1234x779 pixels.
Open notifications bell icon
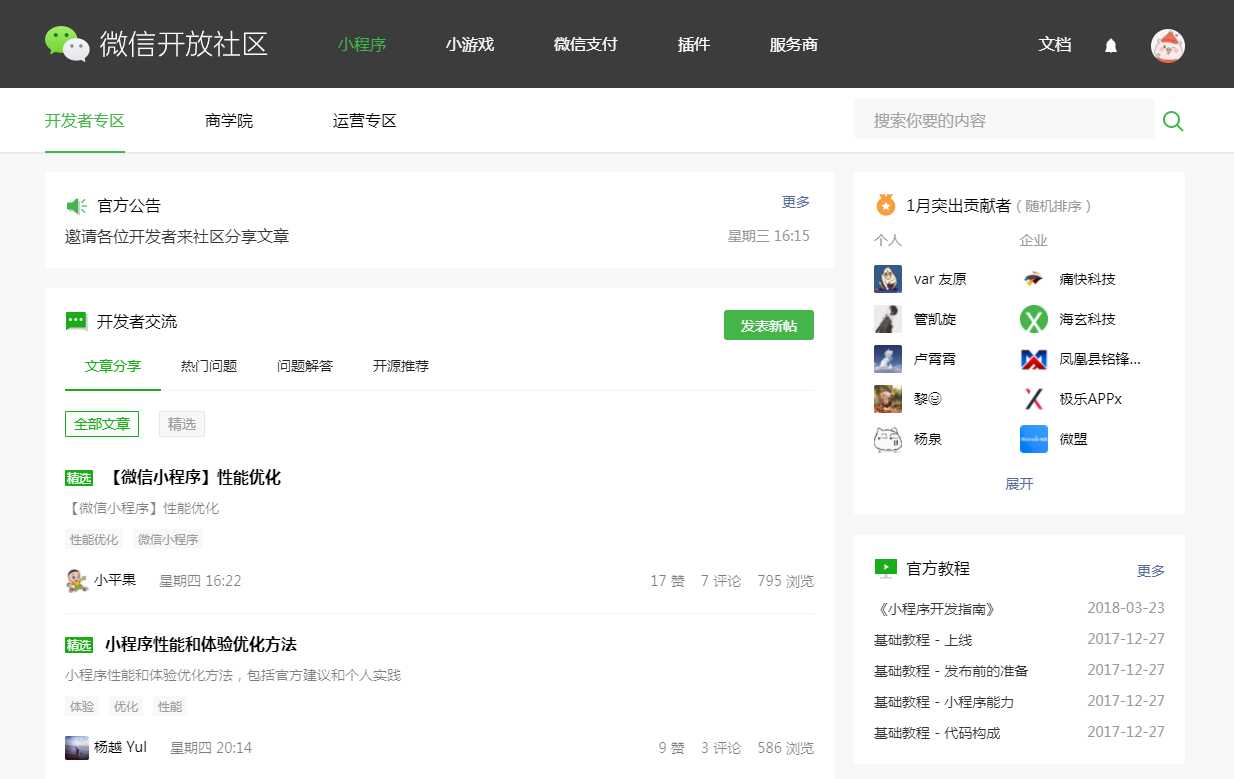click(x=1111, y=45)
